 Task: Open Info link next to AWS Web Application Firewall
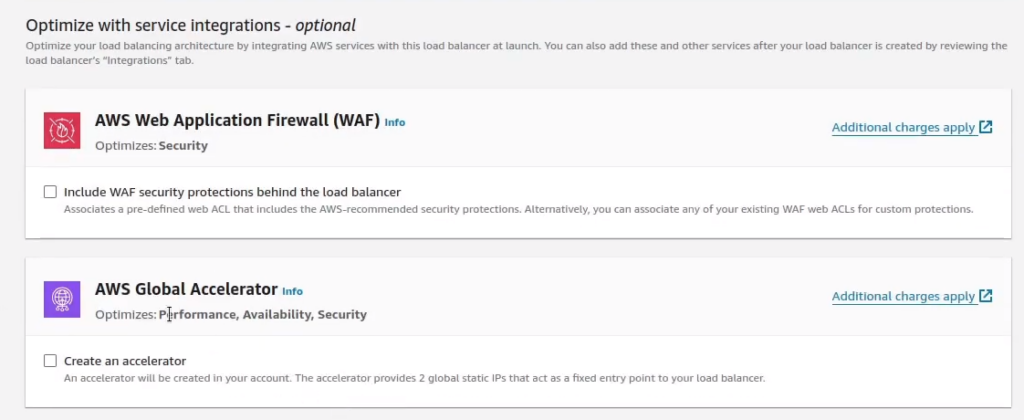point(394,122)
